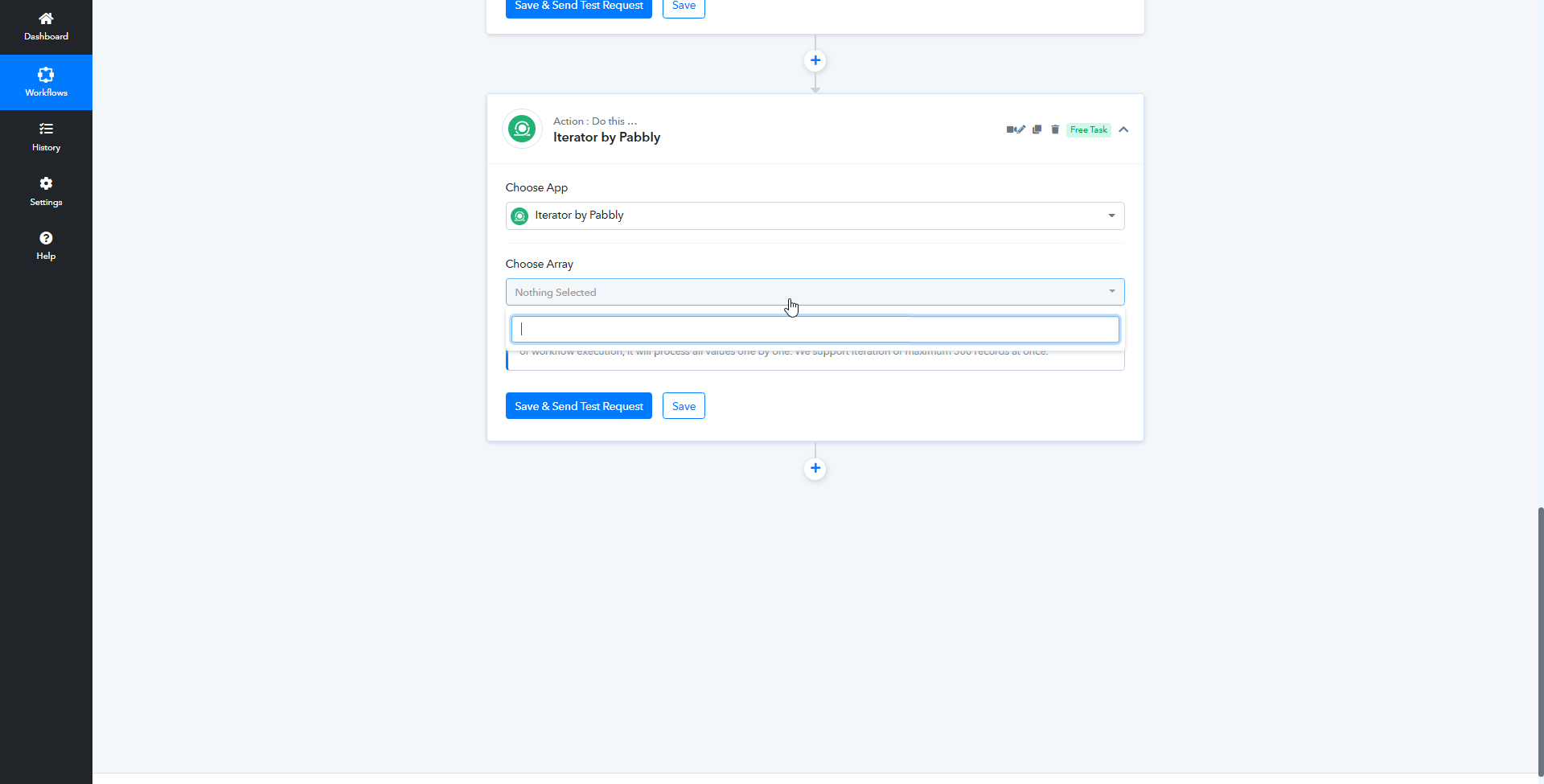Click Save & Send Test Request for Iterator

click(578, 406)
